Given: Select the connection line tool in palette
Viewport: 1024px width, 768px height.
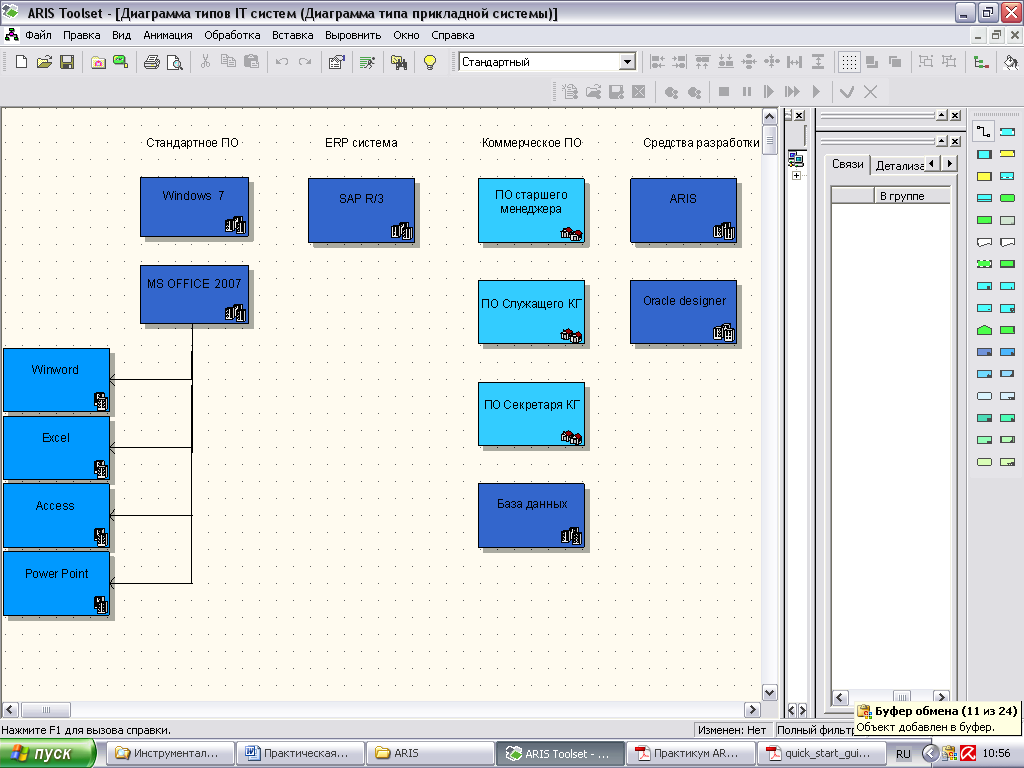Looking at the screenshot, I should point(984,131).
